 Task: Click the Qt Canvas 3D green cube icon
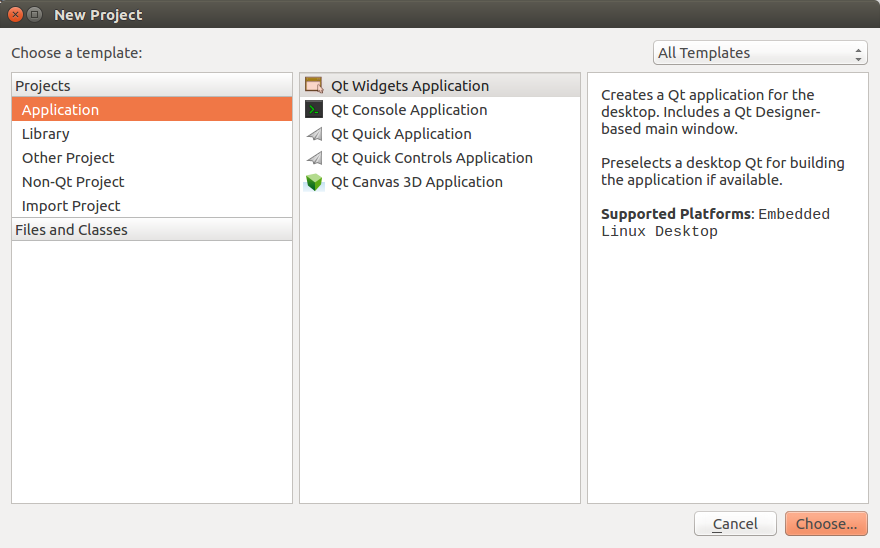314,182
